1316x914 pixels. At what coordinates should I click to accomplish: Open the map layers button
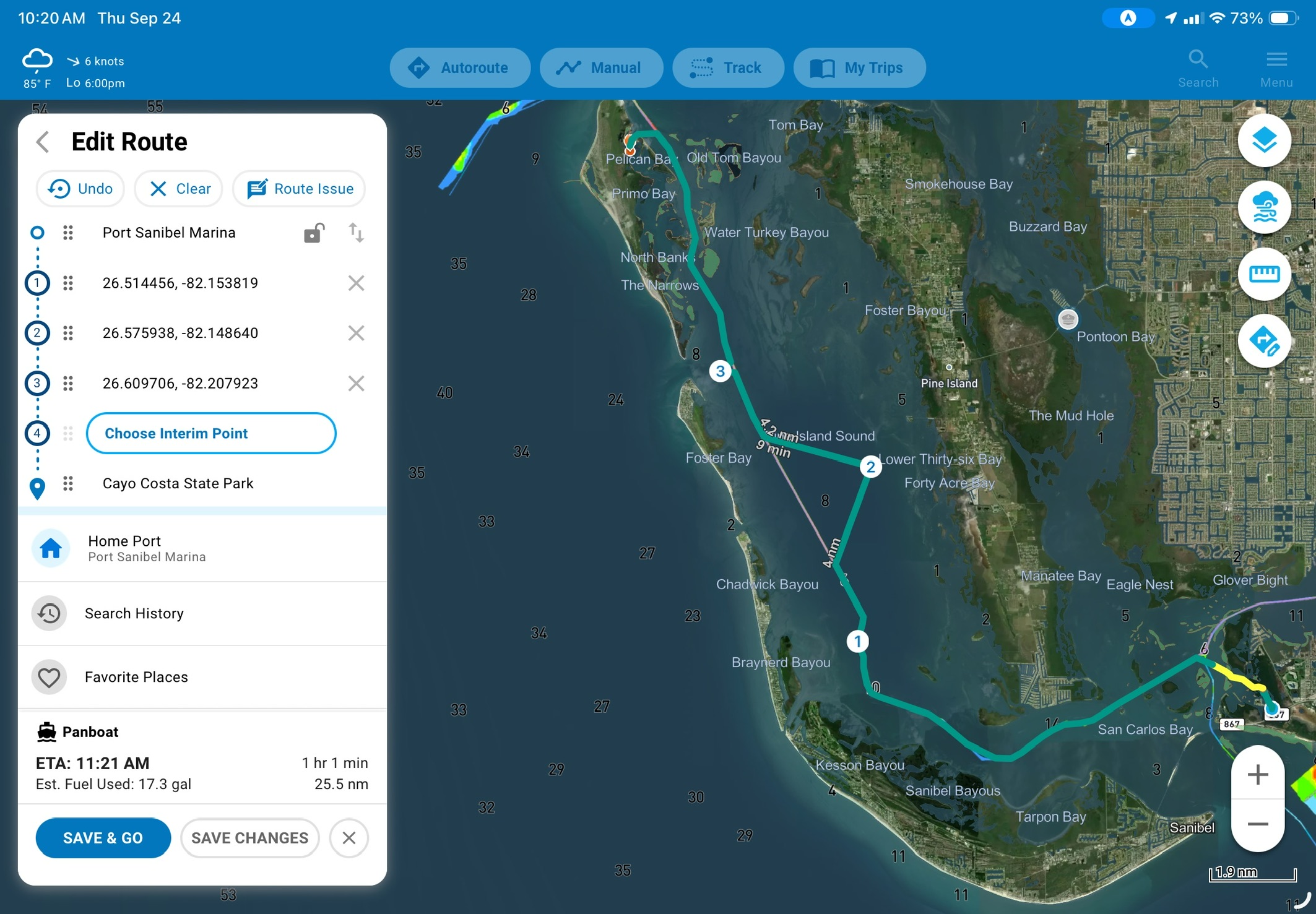pos(1264,140)
